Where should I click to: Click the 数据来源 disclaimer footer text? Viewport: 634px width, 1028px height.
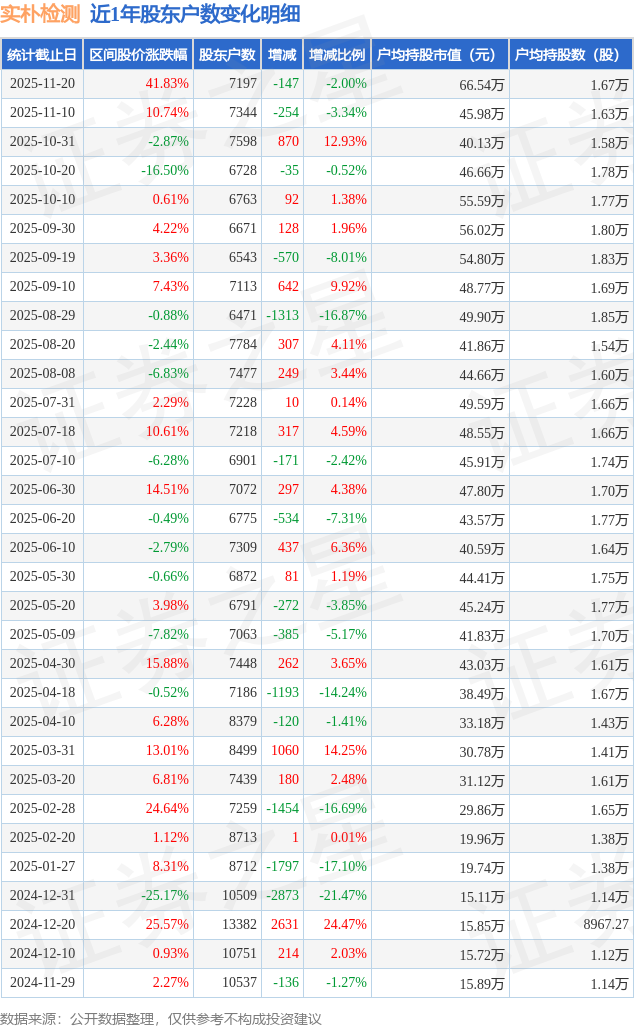click(x=162, y=1018)
